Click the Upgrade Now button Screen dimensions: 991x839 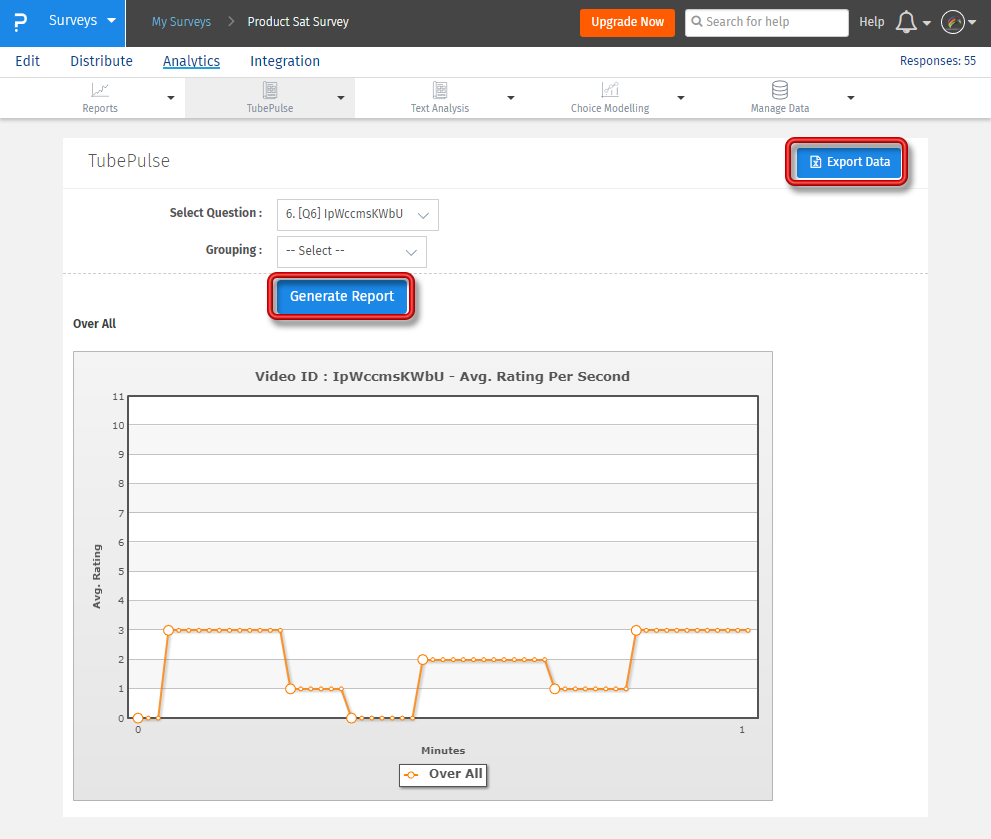627,22
